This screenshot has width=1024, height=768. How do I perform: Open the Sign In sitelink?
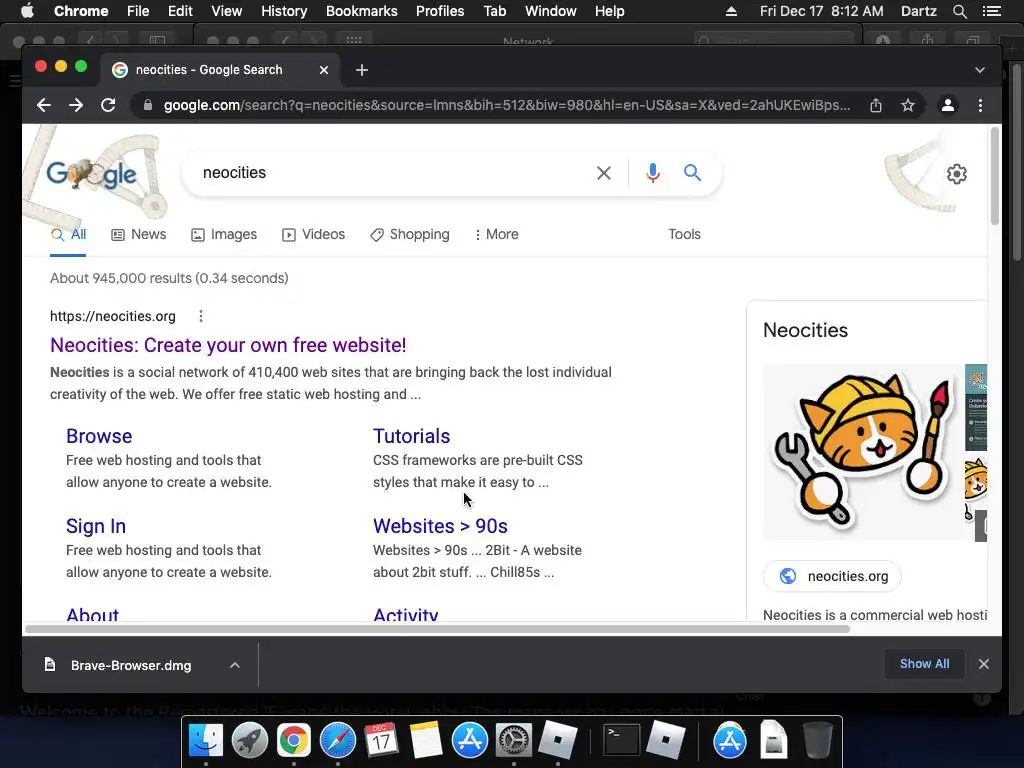[96, 526]
